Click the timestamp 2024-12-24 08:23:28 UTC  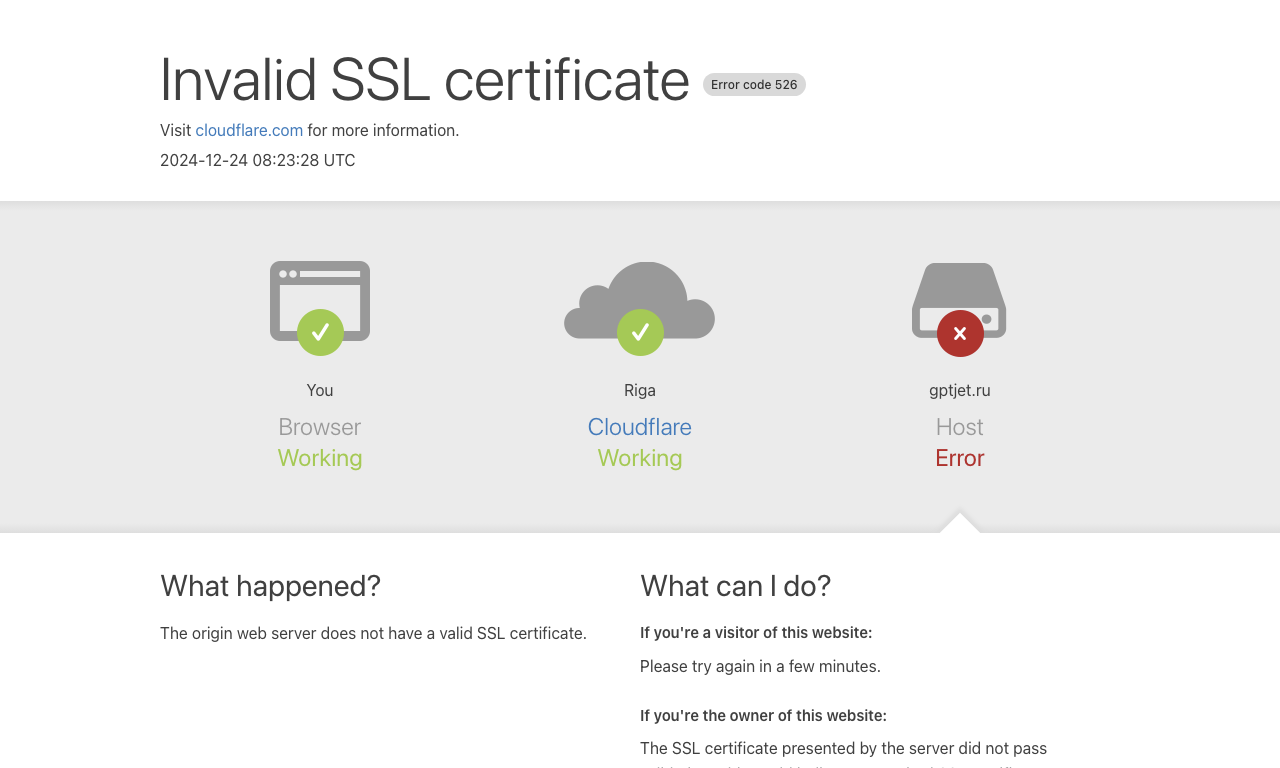point(258,160)
